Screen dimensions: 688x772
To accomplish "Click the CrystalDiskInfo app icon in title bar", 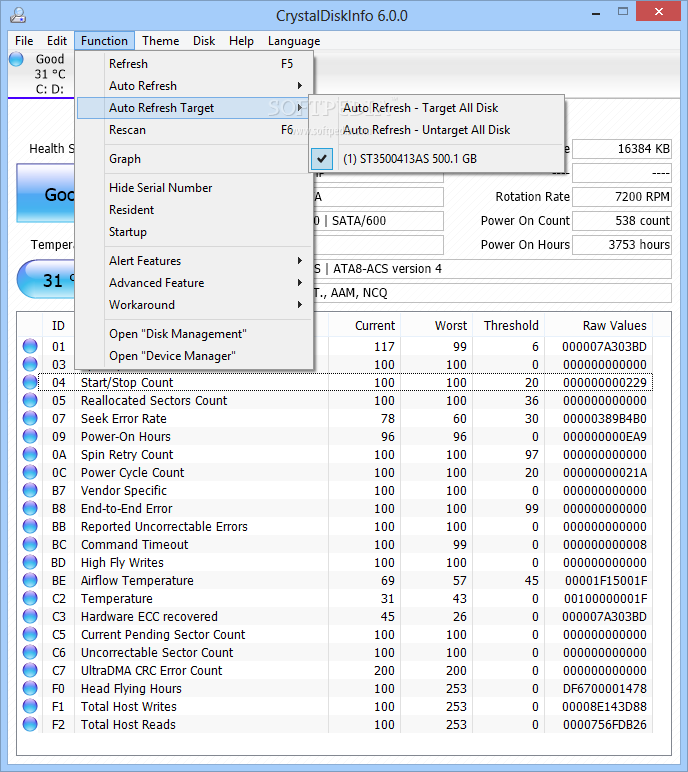I will point(18,15).
